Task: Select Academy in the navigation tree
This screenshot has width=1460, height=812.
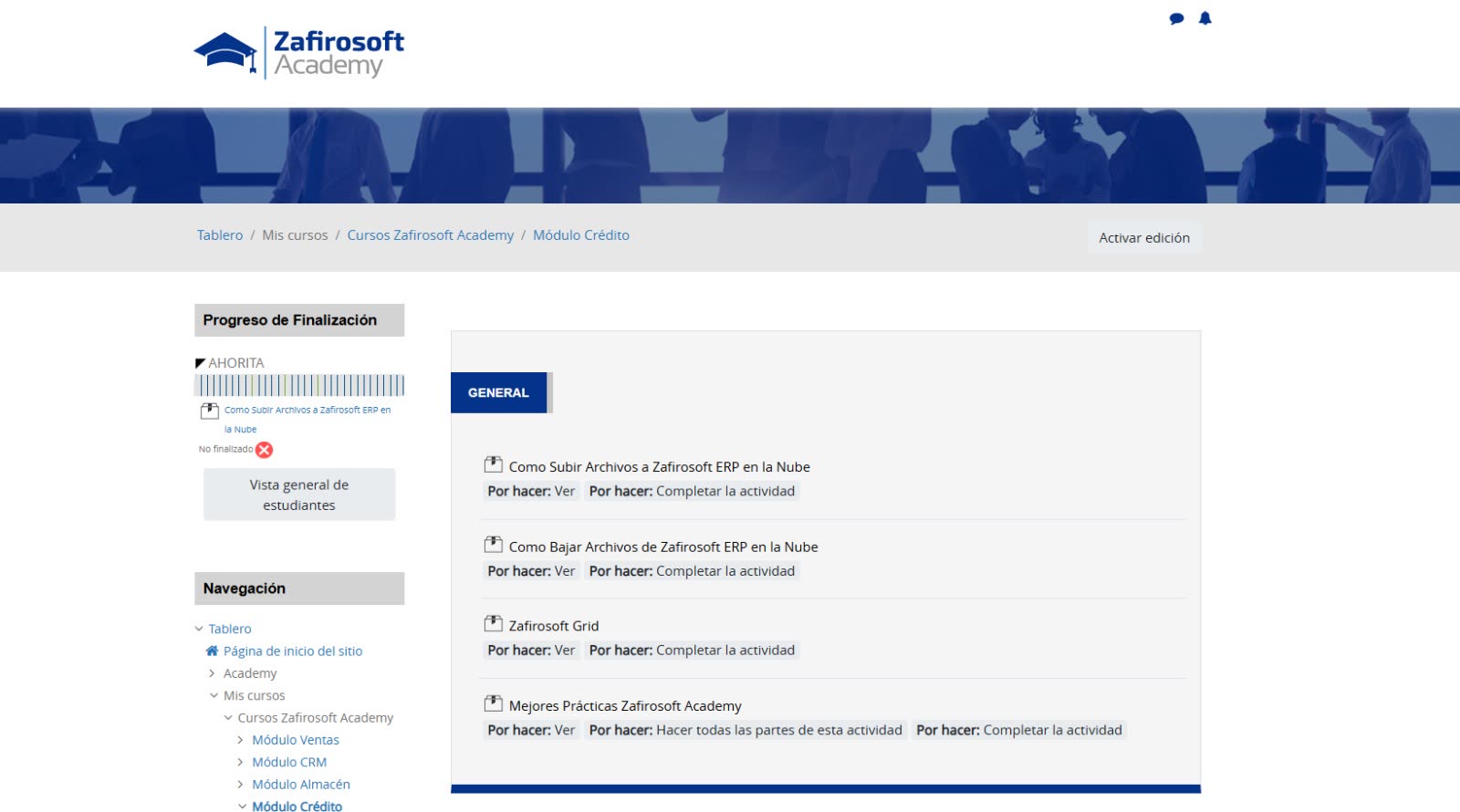Action: click(250, 673)
